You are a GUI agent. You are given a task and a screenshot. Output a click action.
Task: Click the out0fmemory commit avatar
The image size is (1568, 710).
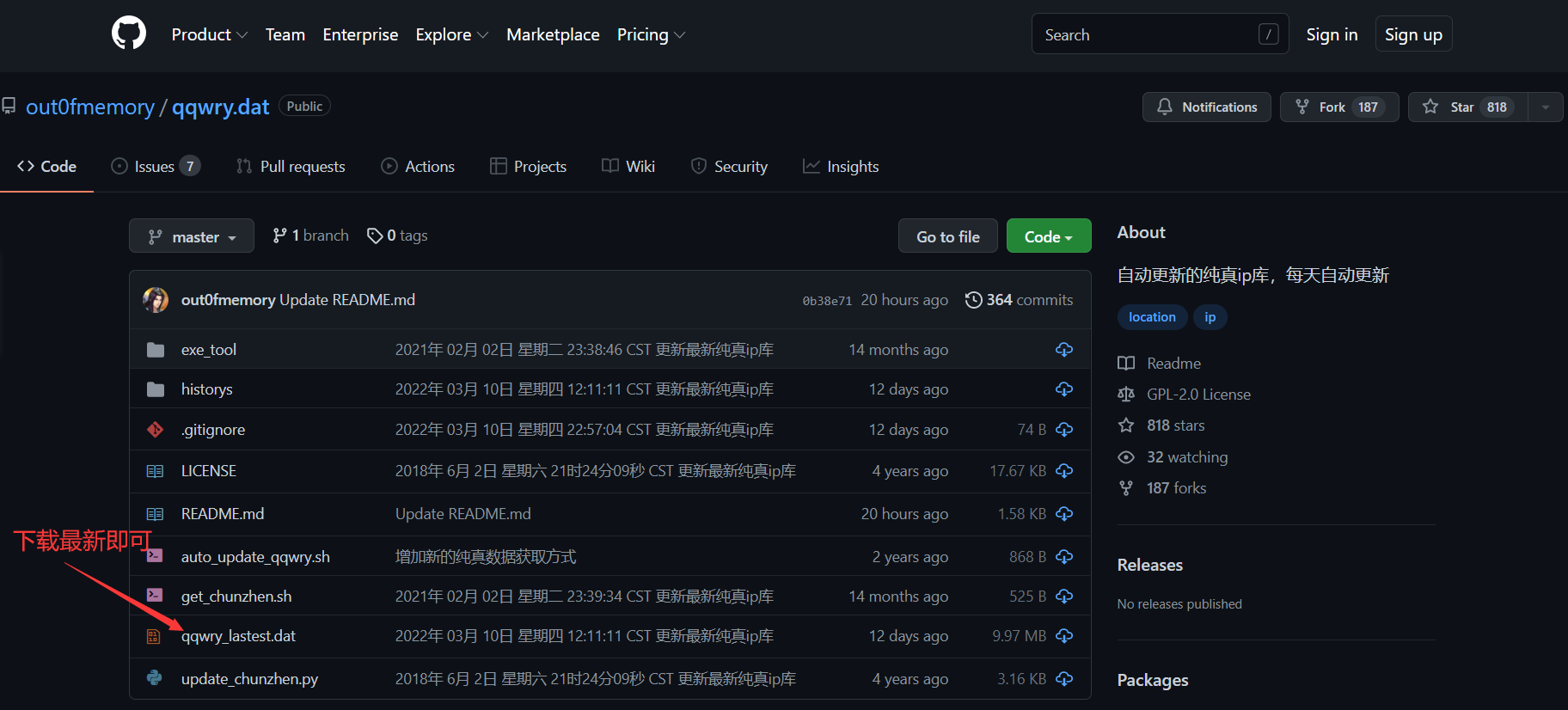click(156, 300)
